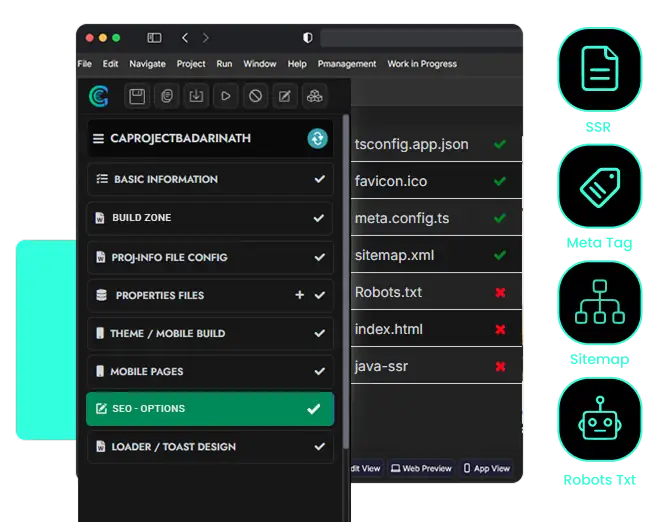
Task: Select the java-ssr row
Action: (x=436, y=366)
